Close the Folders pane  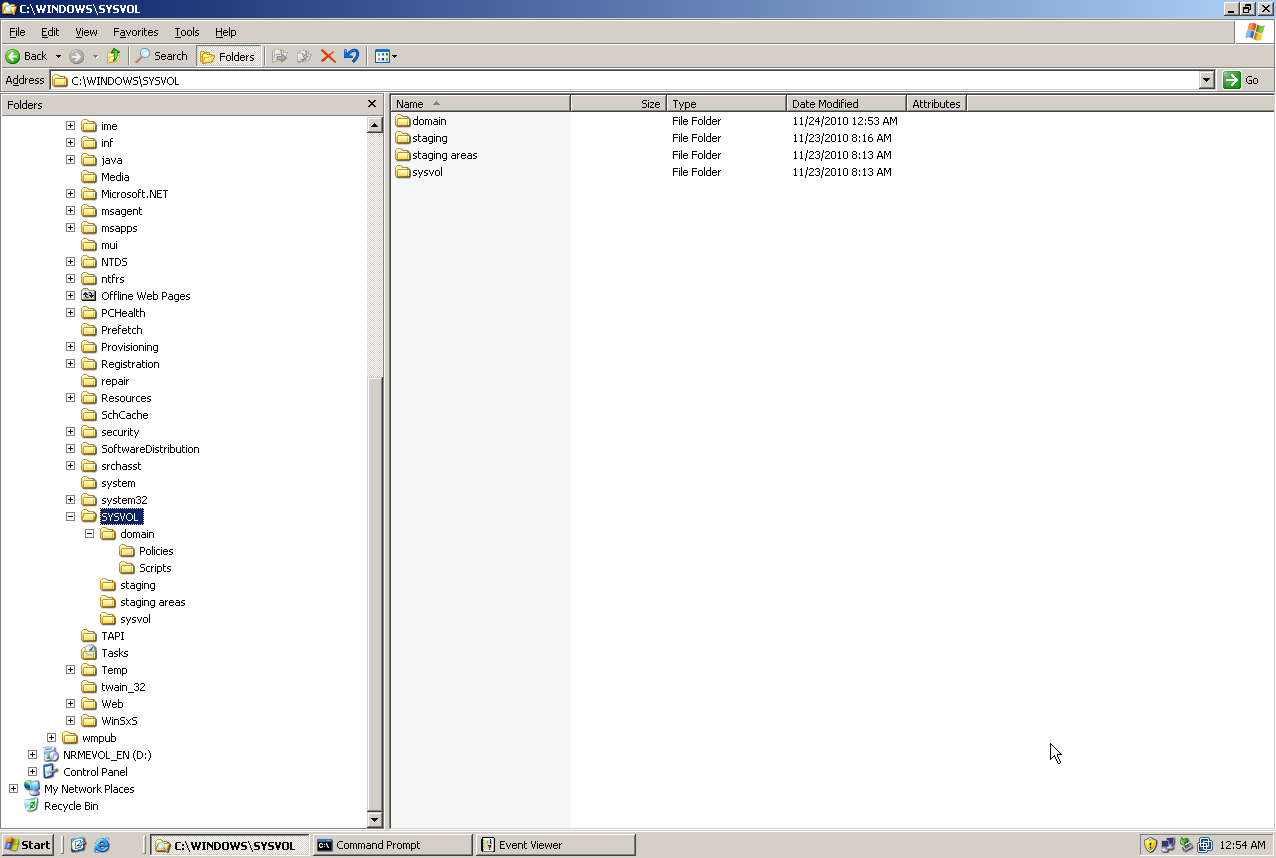tap(372, 104)
